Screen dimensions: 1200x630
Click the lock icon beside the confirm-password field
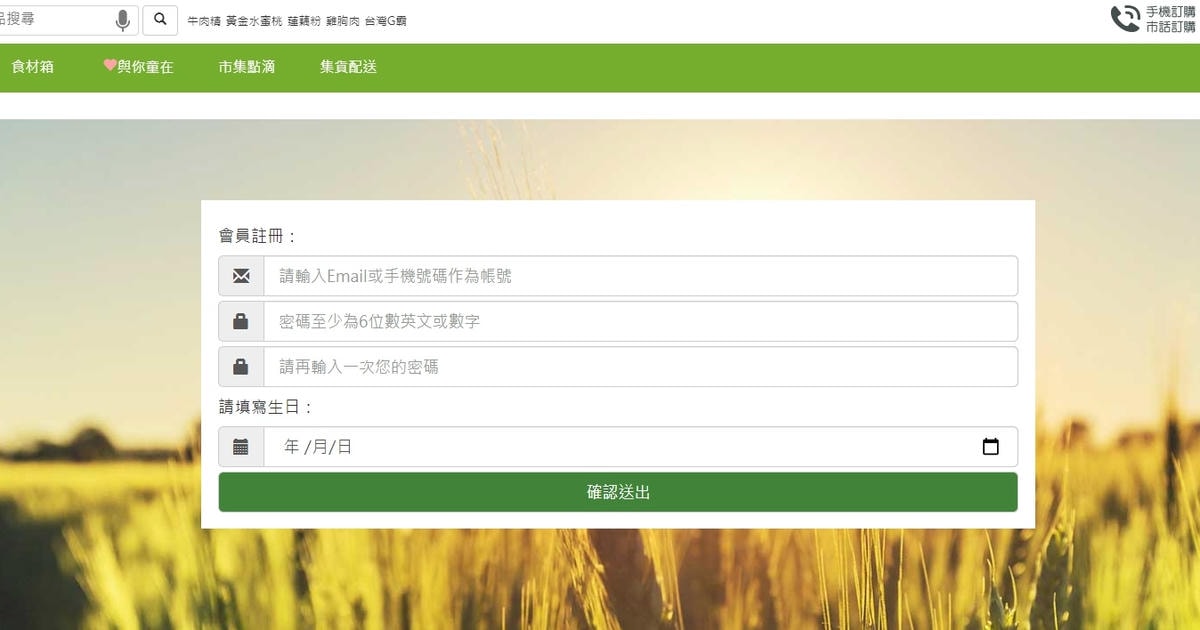[241, 367]
